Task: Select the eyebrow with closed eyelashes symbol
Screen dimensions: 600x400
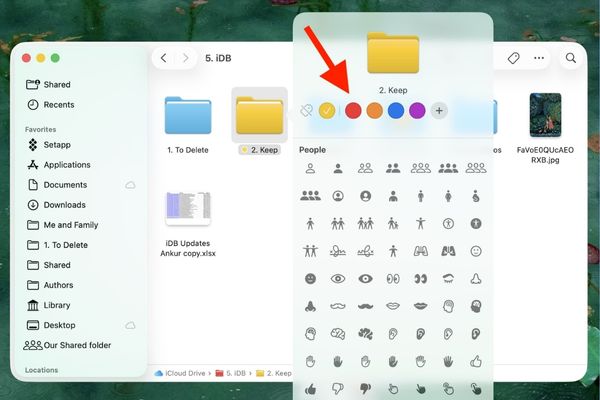Action: pyautogui.click(x=448, y=279)
